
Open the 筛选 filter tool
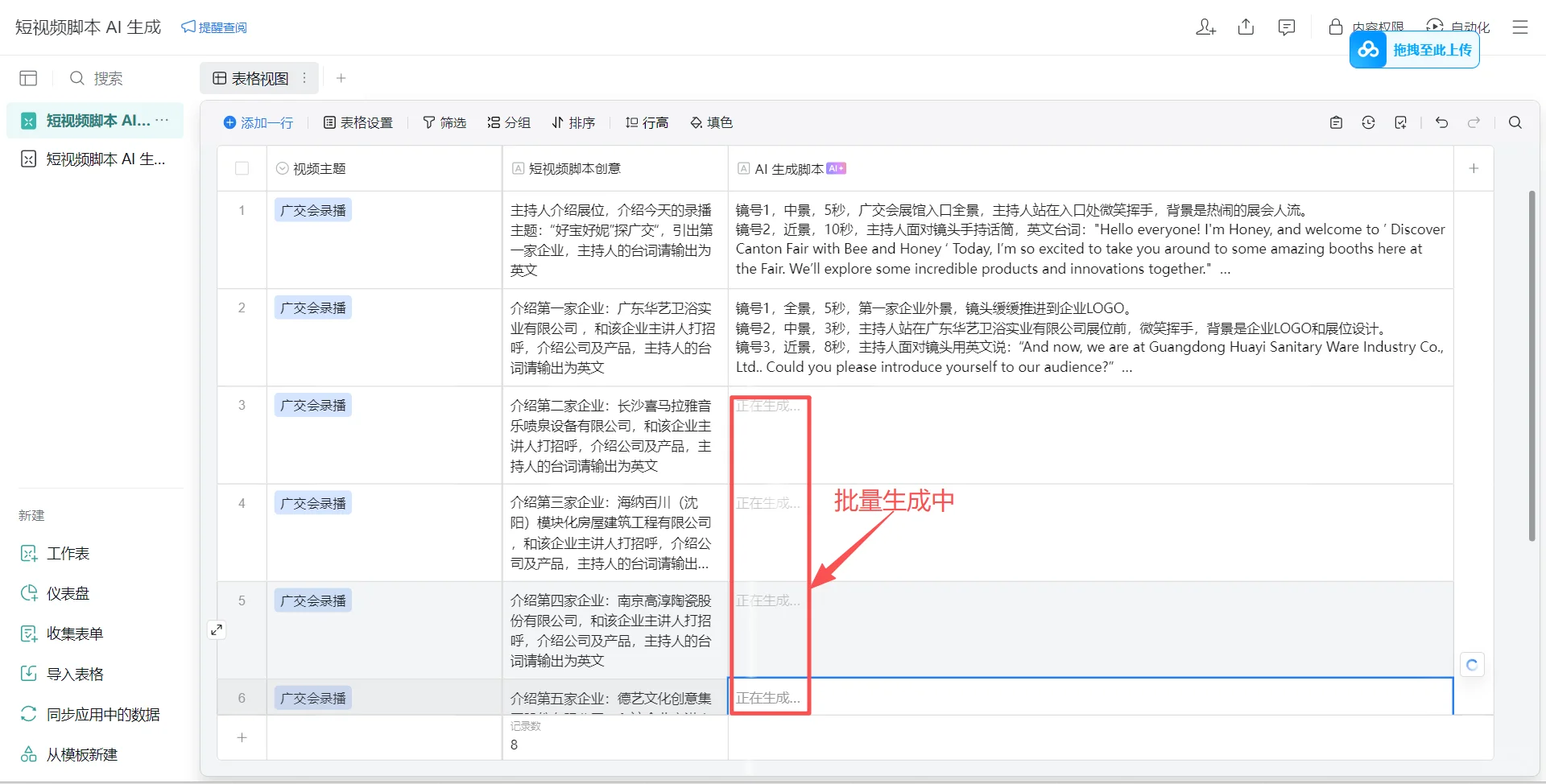[x=444, y=122]
